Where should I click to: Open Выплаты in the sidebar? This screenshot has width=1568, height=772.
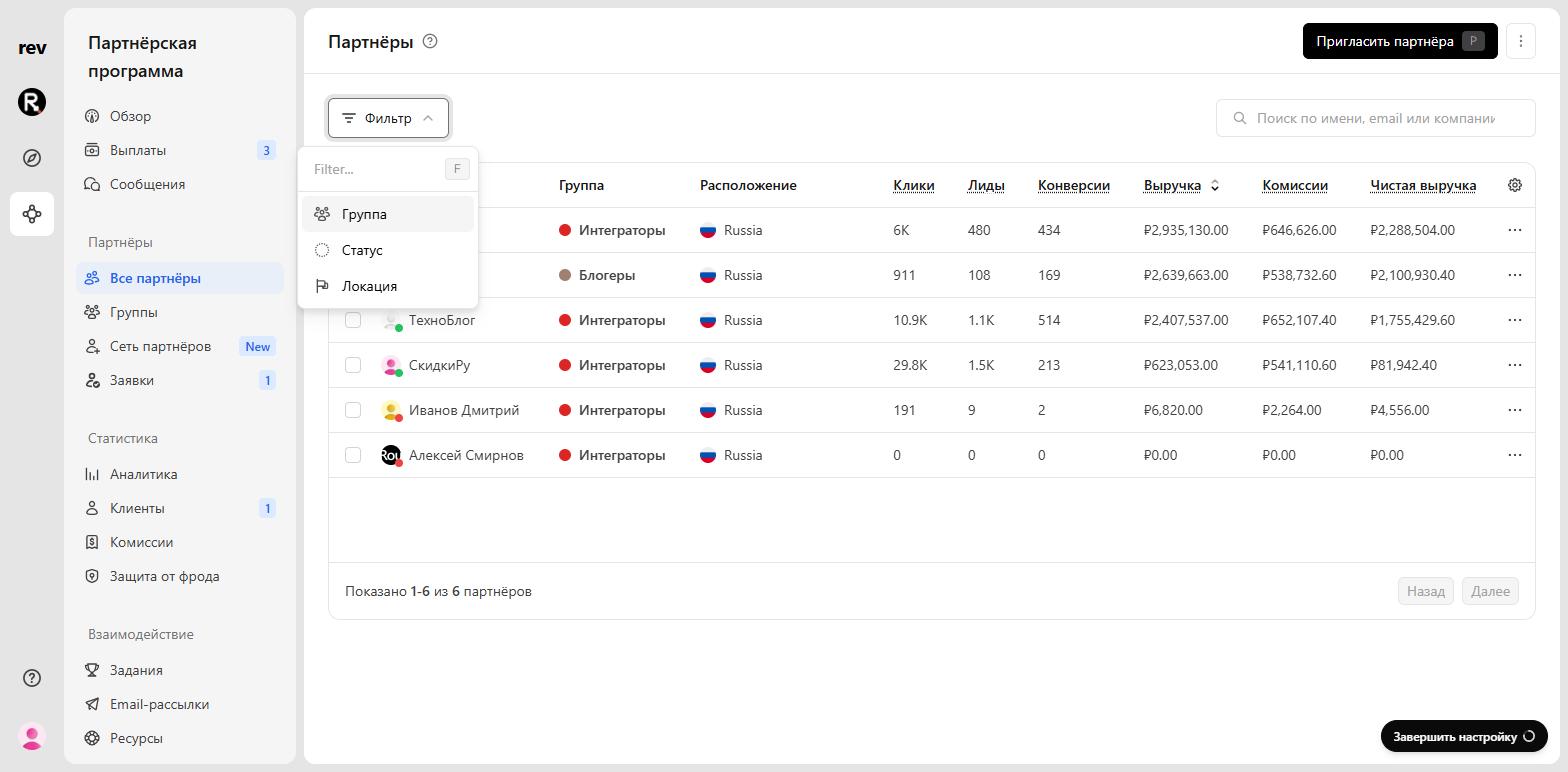180,150
